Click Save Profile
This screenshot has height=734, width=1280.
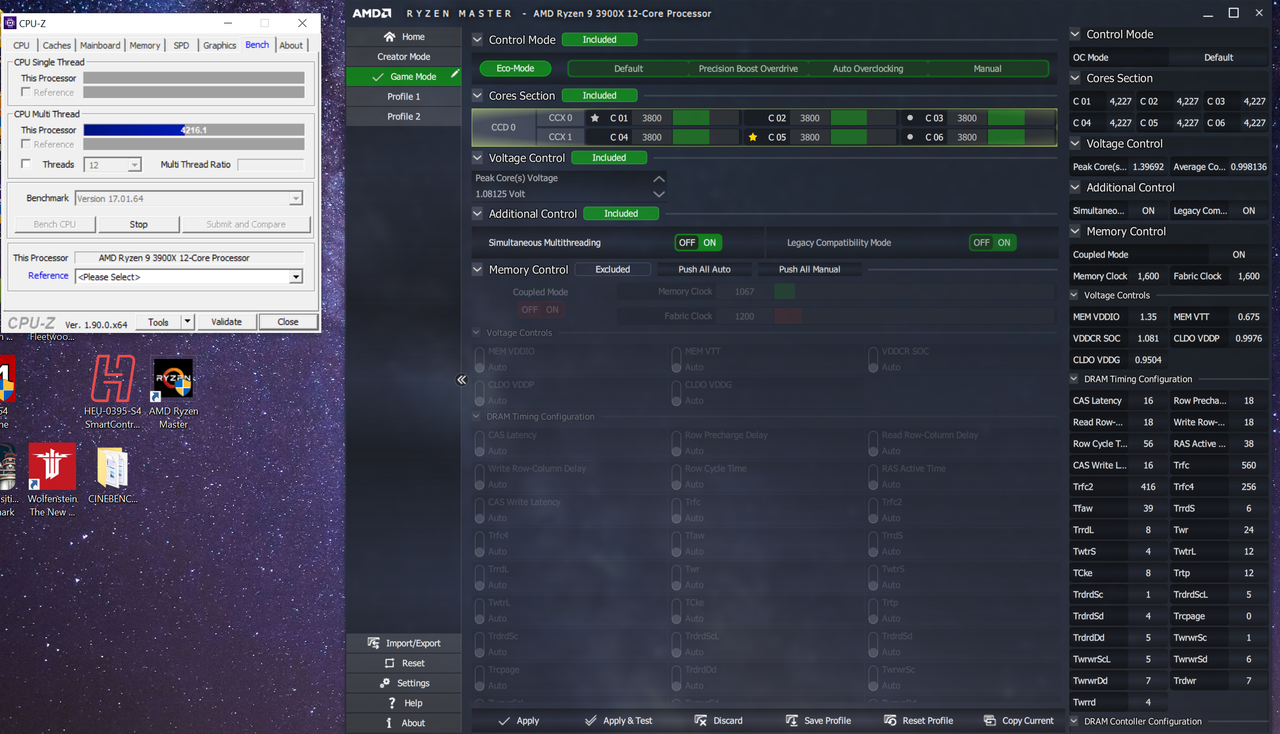(818, 720)
